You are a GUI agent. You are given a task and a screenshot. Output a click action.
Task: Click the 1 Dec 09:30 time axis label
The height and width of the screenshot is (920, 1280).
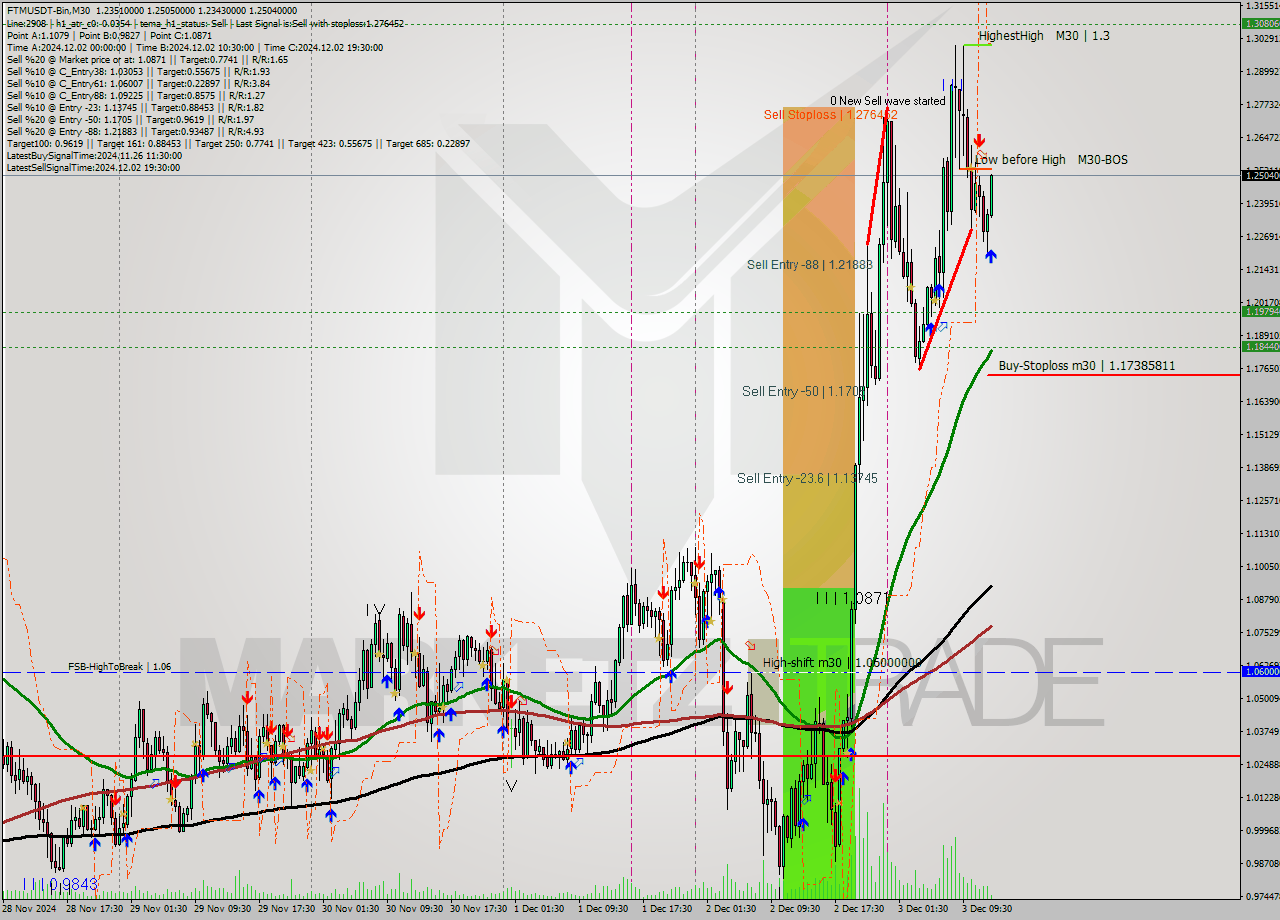(x=603, y=909)
